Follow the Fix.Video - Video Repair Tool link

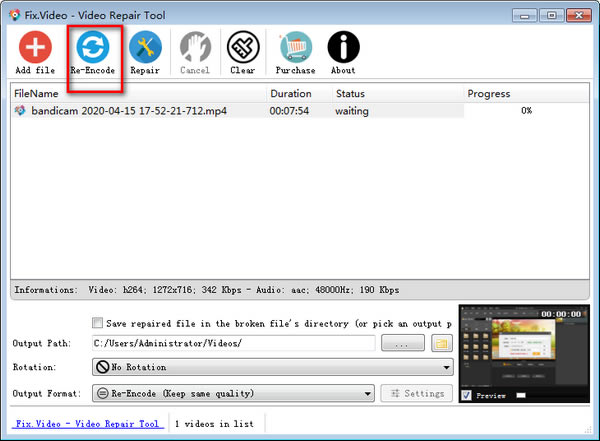point(88,424)
